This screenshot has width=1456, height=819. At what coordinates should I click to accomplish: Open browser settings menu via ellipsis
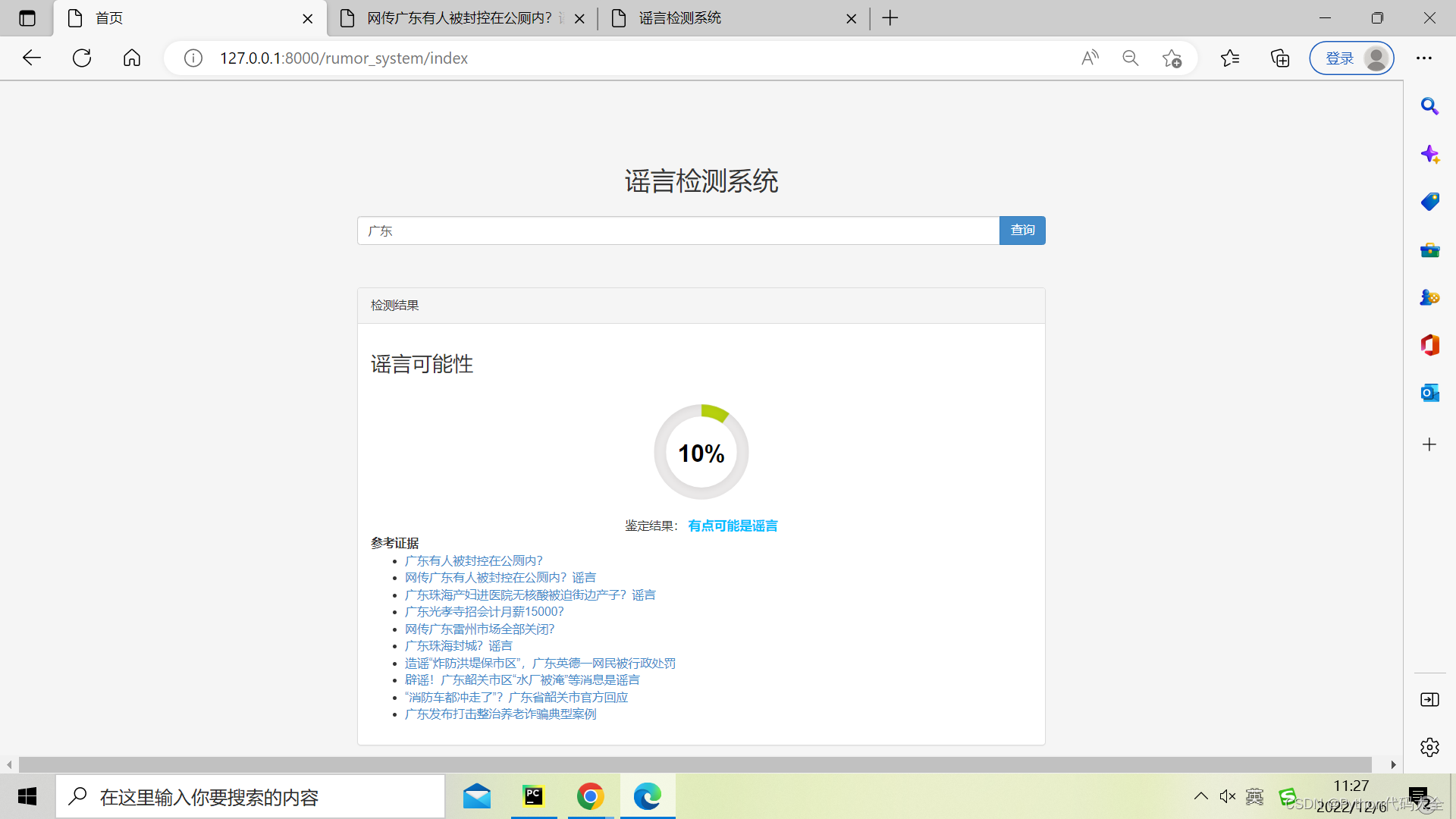[x=1424, y=58]
